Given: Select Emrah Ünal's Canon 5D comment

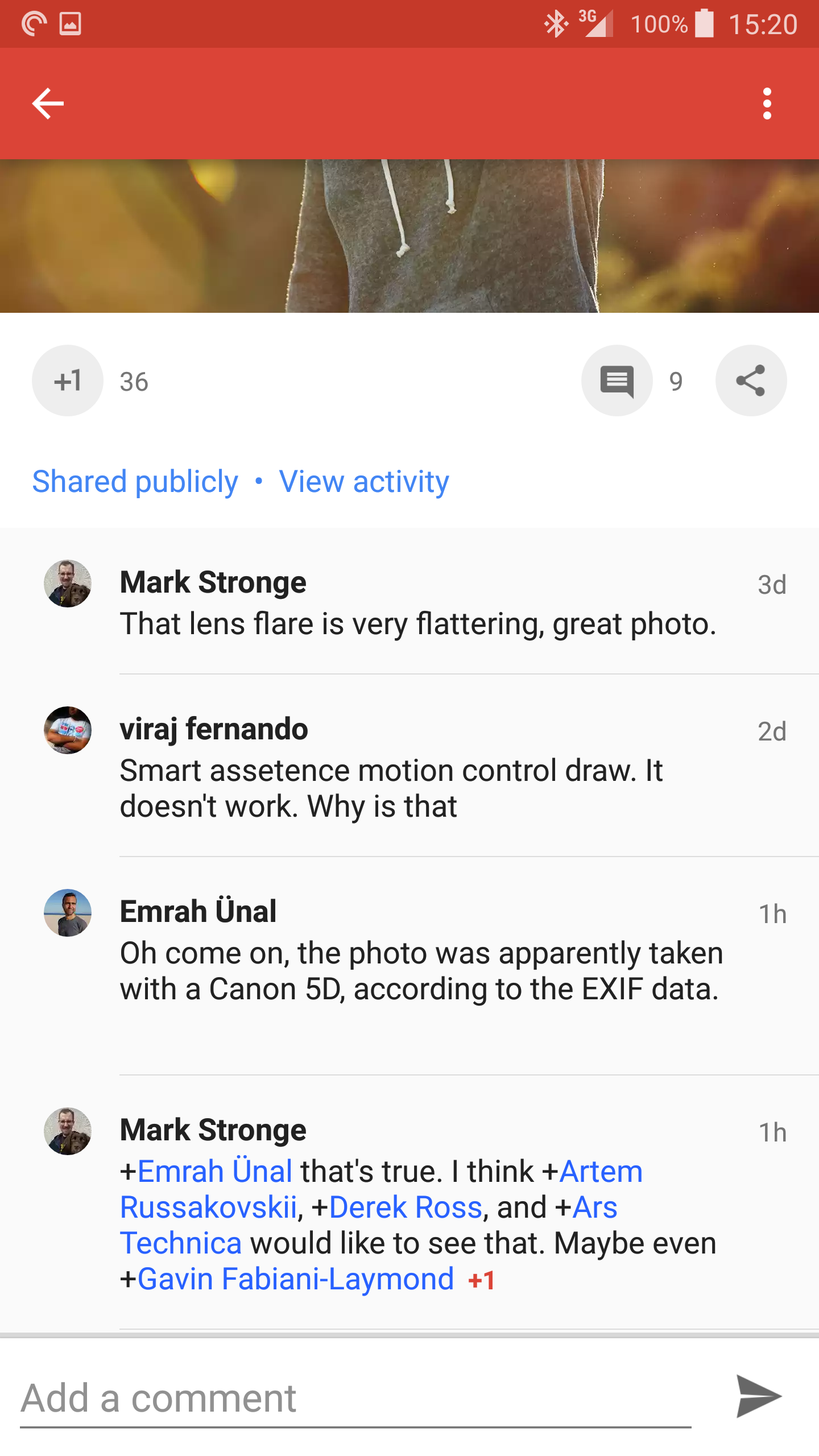Looking at the screenshot, I should coord(421,971).
